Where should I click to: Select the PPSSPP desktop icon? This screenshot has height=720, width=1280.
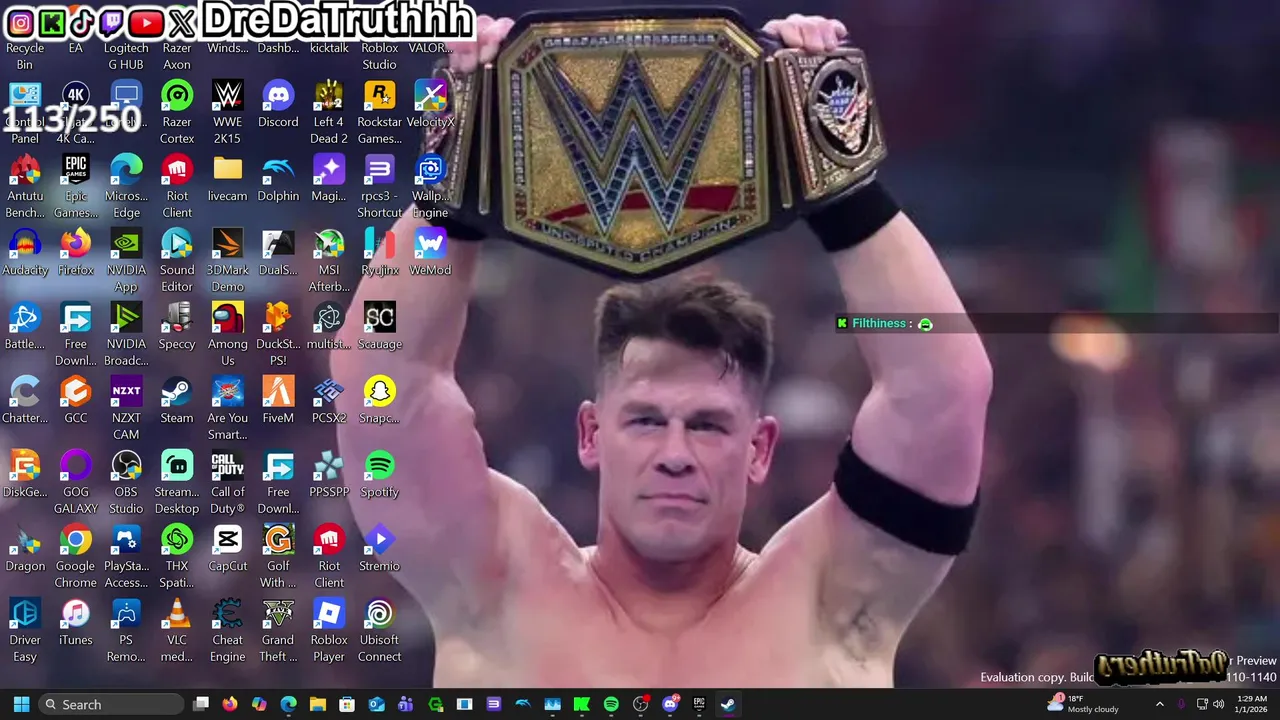point(329,474)
